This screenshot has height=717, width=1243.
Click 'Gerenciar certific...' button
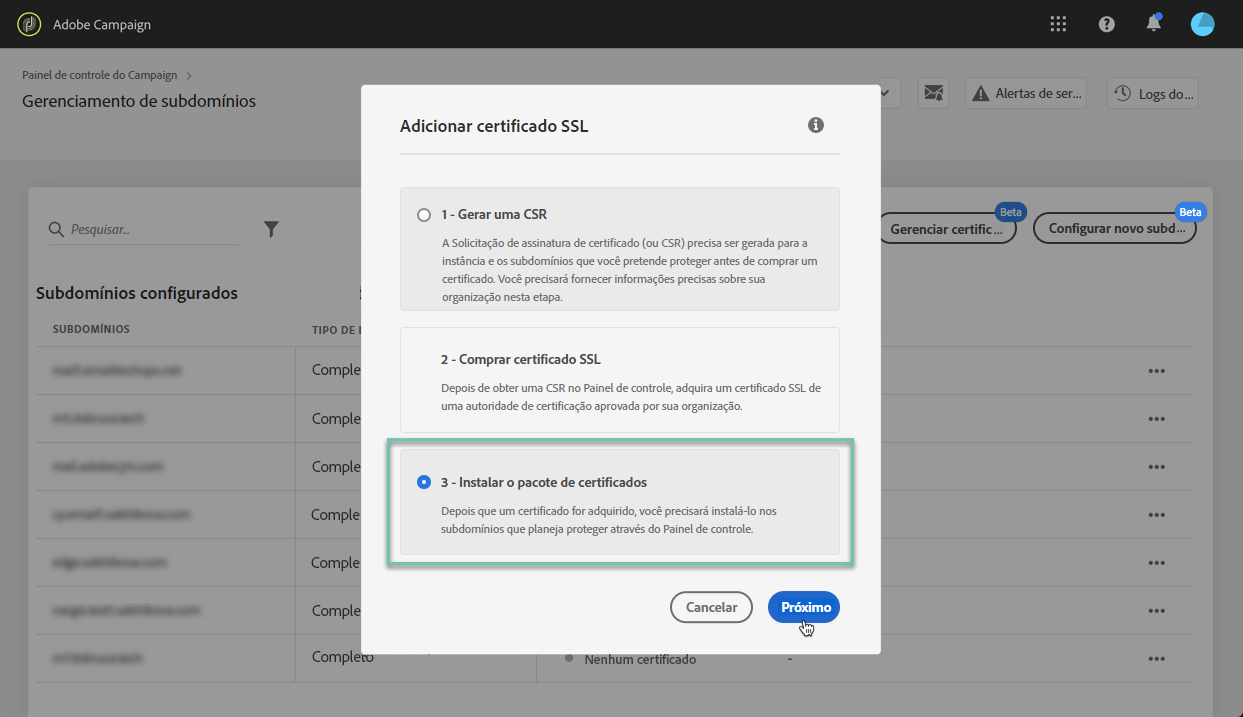(946, 228)
